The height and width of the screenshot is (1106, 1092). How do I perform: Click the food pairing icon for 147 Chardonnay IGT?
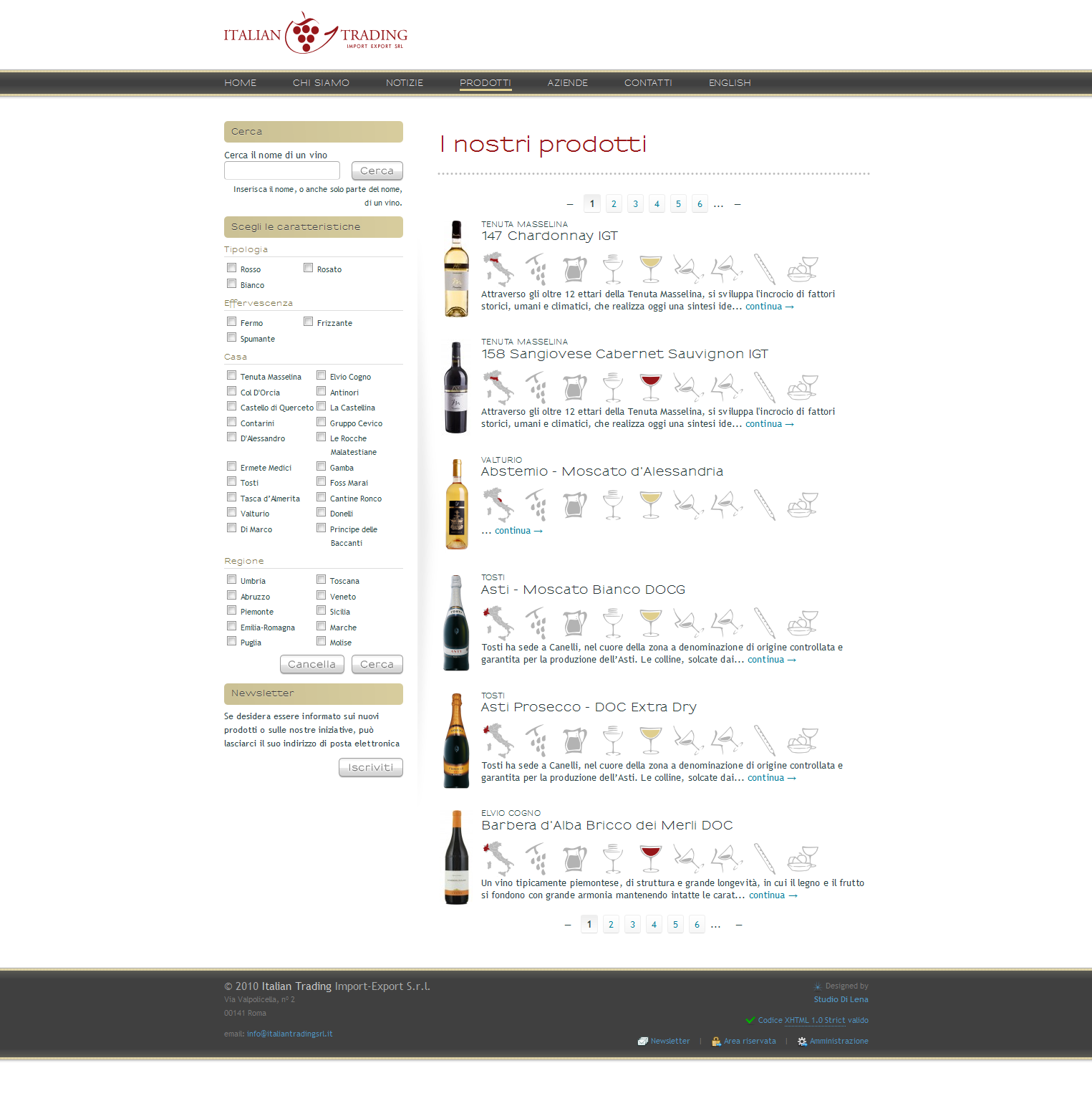click(803, 269)
